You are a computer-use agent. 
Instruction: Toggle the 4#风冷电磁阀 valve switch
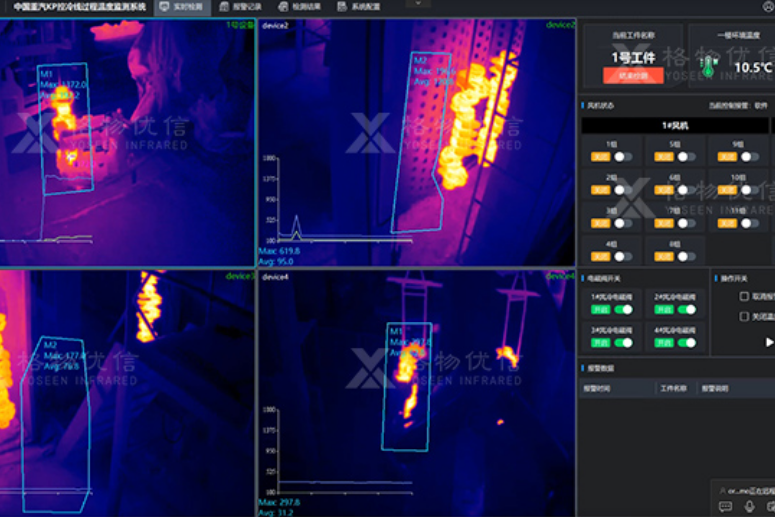pyautogui.click(x=686, y=343)
